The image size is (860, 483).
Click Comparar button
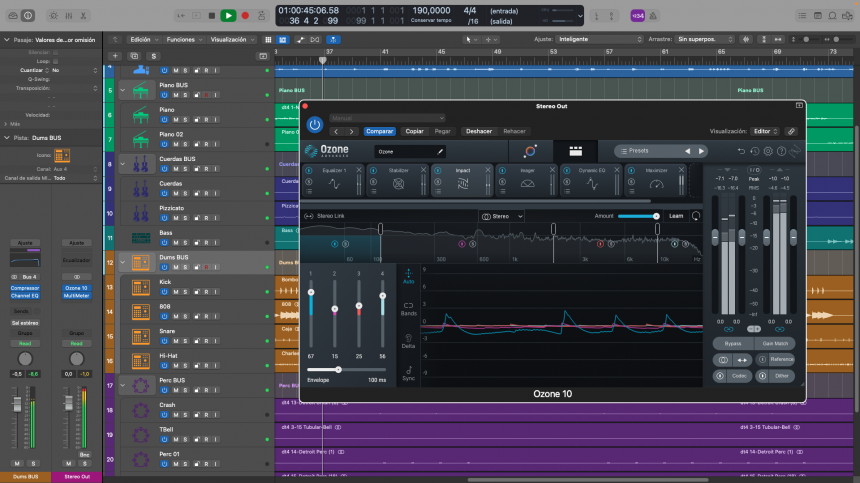click(x=380, y=132)
